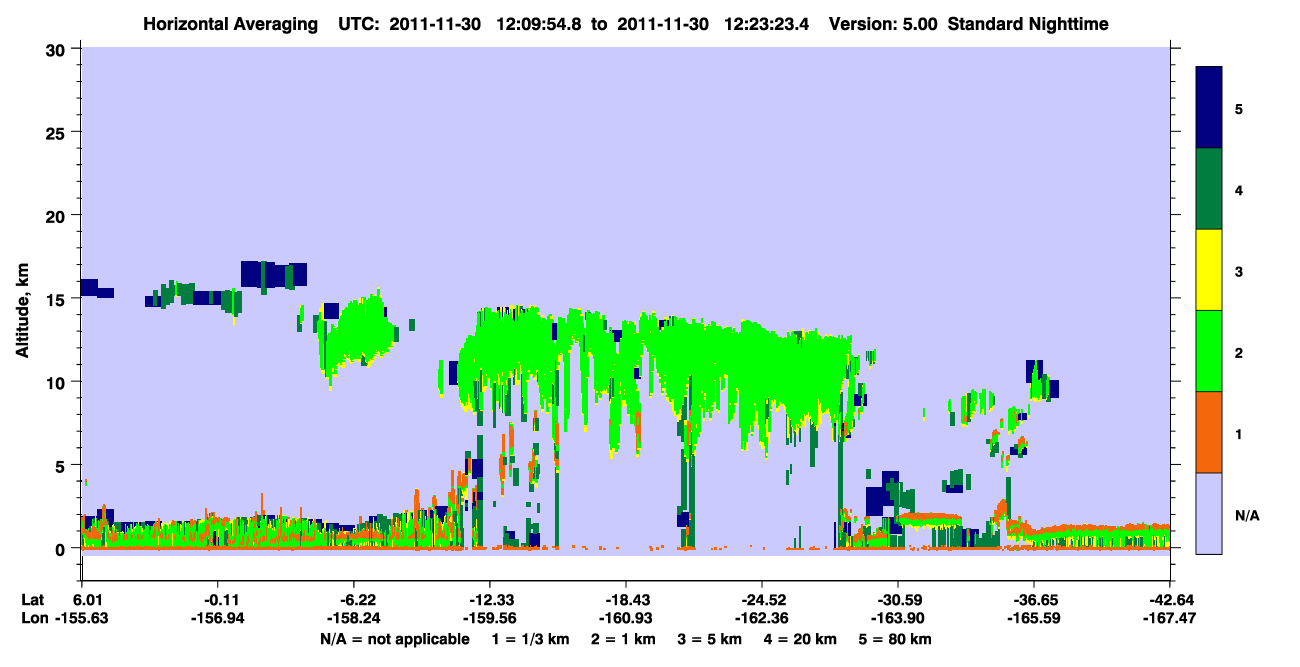Screen dimensions: 1300x667
Task: Click the longitude value -156.94
Action: coord(217,618)
